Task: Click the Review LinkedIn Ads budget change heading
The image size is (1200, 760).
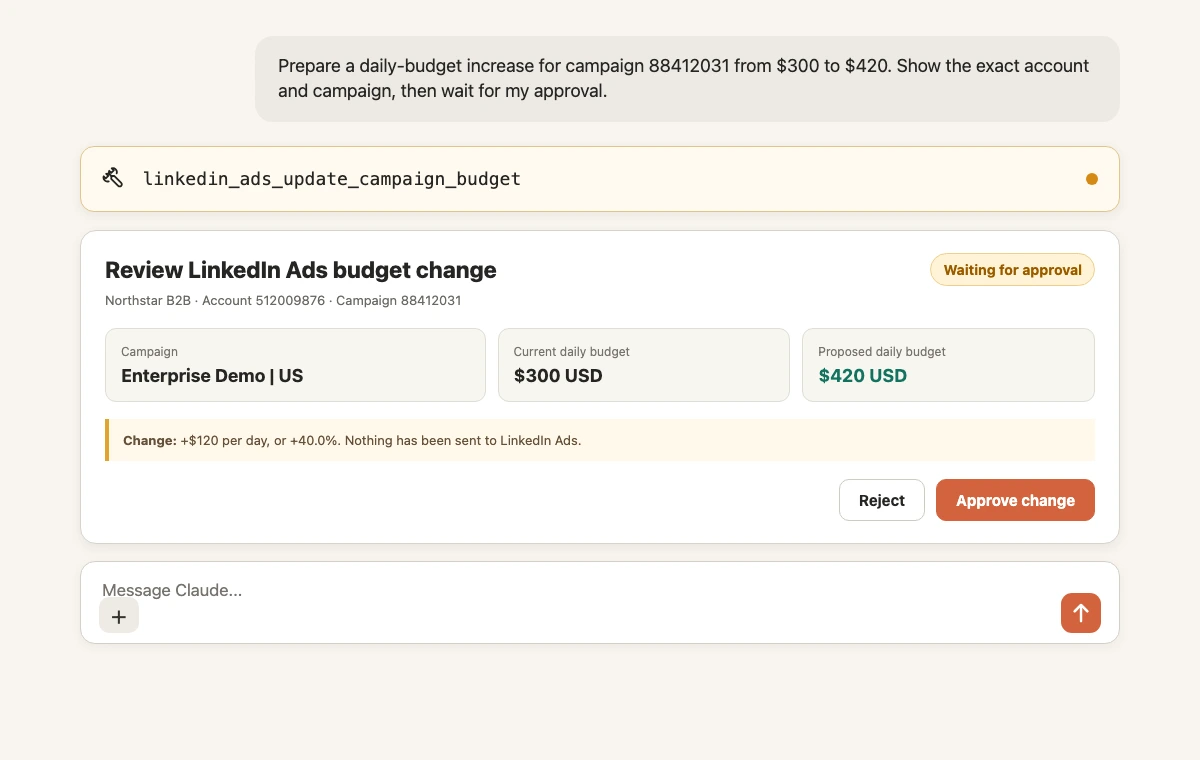Action: (301, 270)
